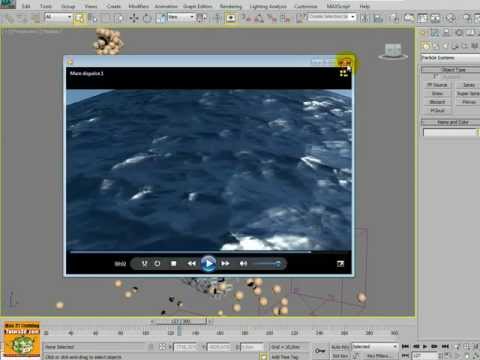The width and height of the screenshot is (480, 360).
Task: Click the PF Source button
Action: click(437, 85)
